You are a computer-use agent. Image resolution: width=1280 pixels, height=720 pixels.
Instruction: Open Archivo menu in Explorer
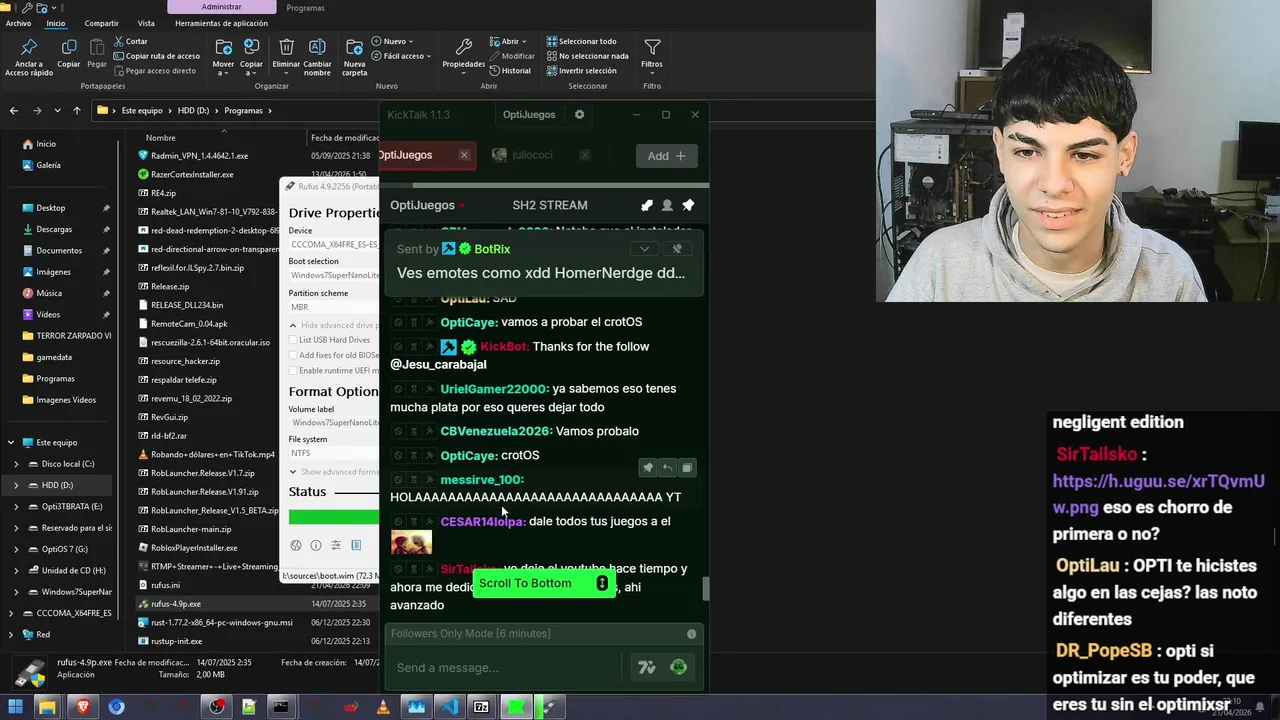click(18, 23)
